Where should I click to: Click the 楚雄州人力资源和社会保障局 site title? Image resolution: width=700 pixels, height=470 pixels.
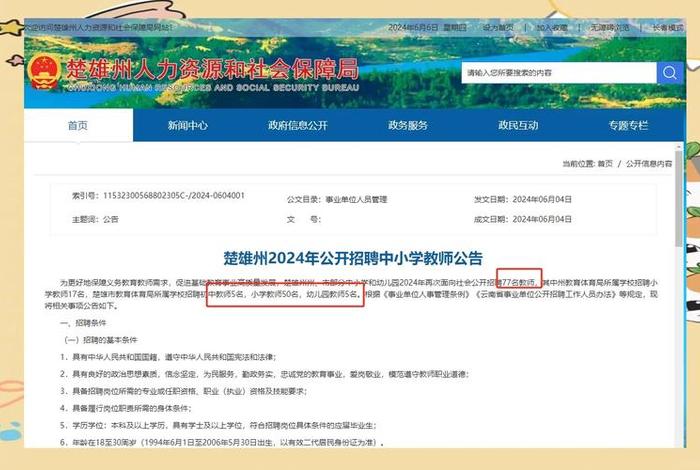[x=212, y=69]
